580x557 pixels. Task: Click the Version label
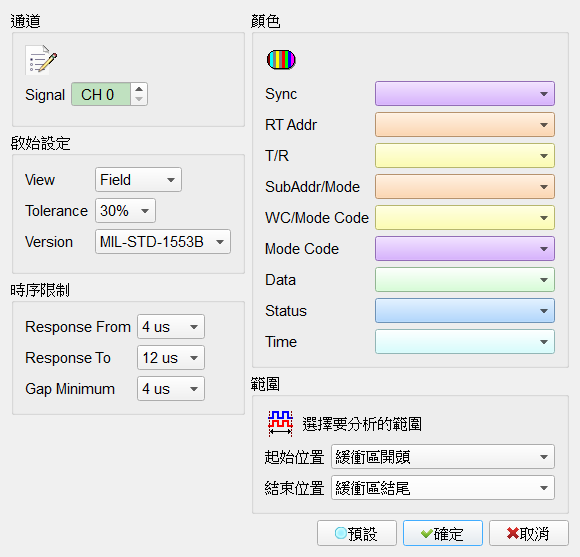[49, 242]
